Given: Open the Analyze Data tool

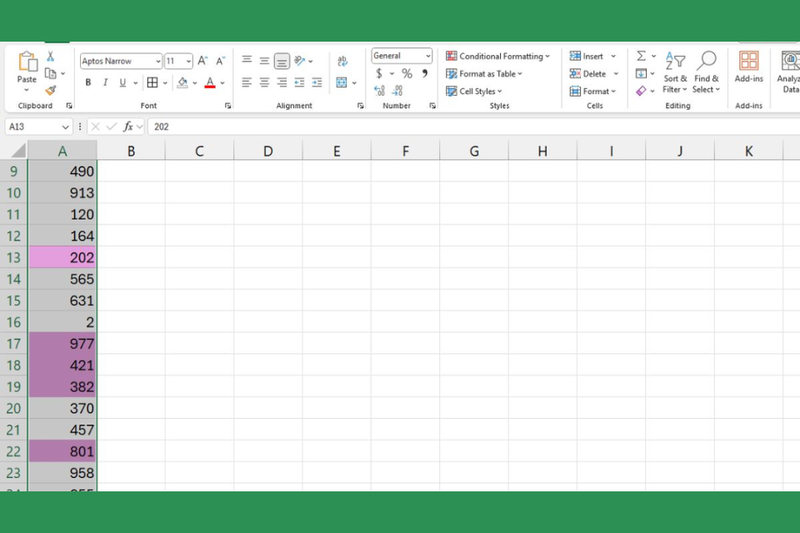Looking at the screenshot, I should tap(789, 72).
